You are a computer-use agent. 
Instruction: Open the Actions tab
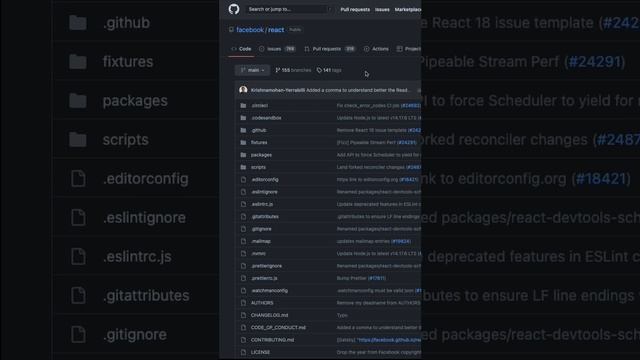[376, 49]
